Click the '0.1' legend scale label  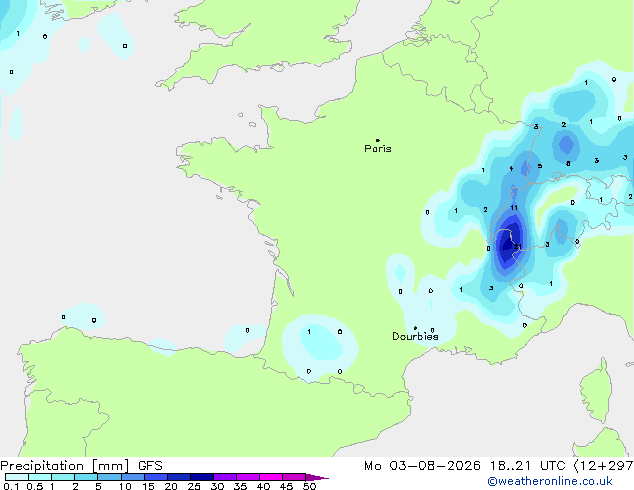[x=11, y=486]
